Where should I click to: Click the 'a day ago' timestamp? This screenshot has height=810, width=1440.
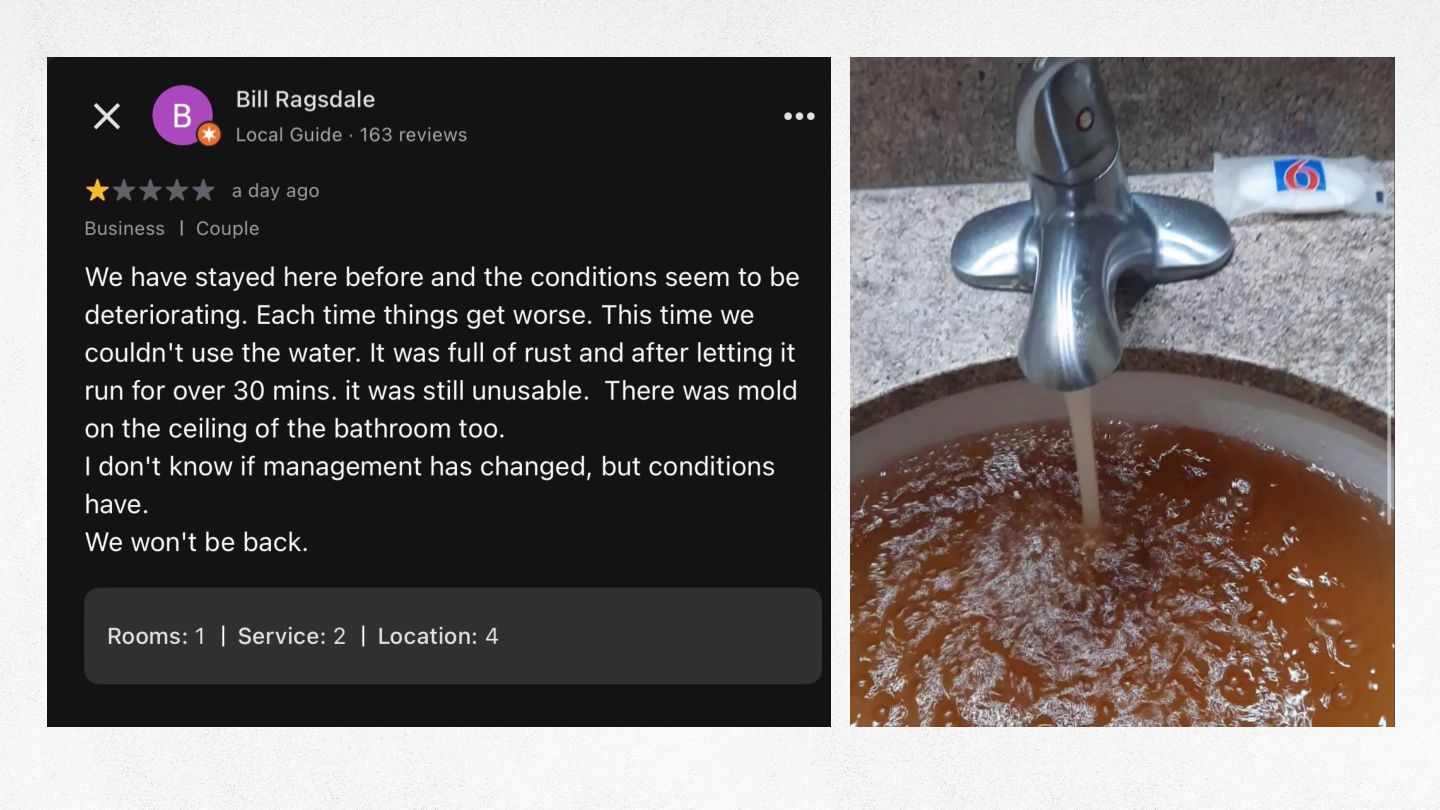tap(275, 191)
